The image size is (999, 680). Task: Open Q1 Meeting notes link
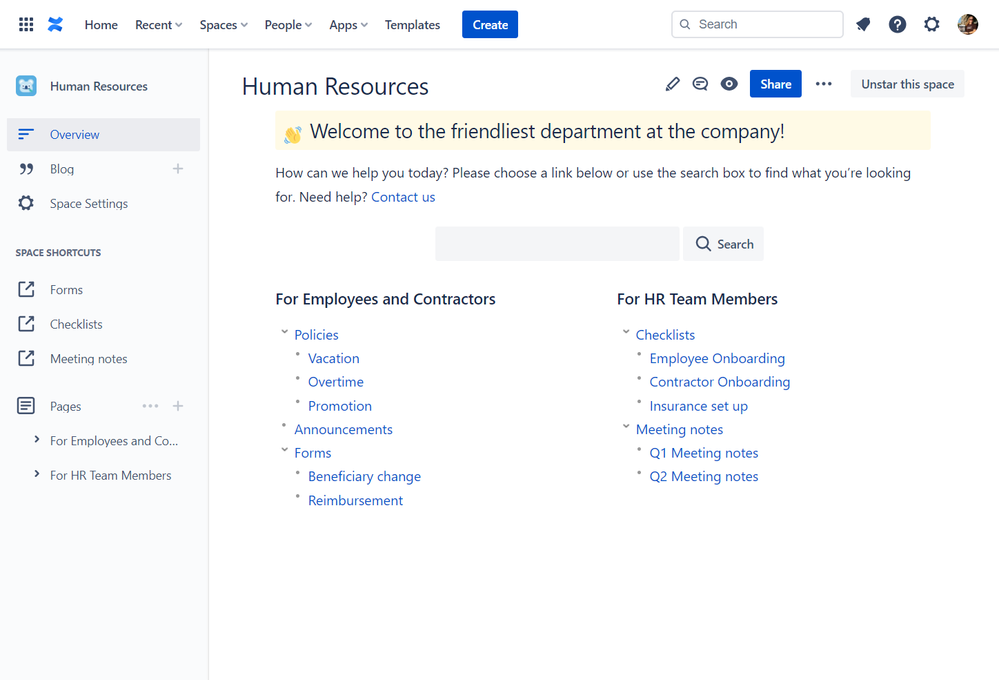click(x=703, y=453)
